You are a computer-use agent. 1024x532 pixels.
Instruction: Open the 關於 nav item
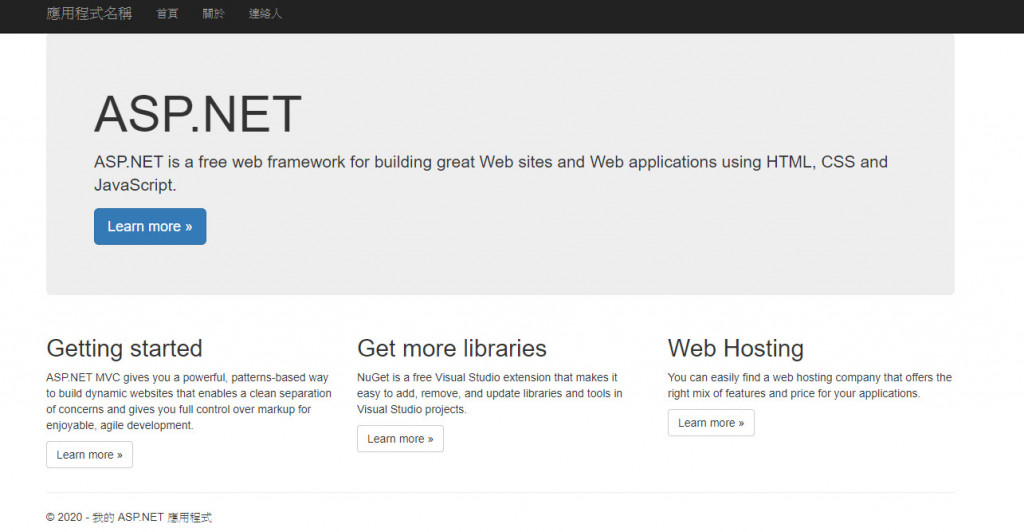pos(213,14)
